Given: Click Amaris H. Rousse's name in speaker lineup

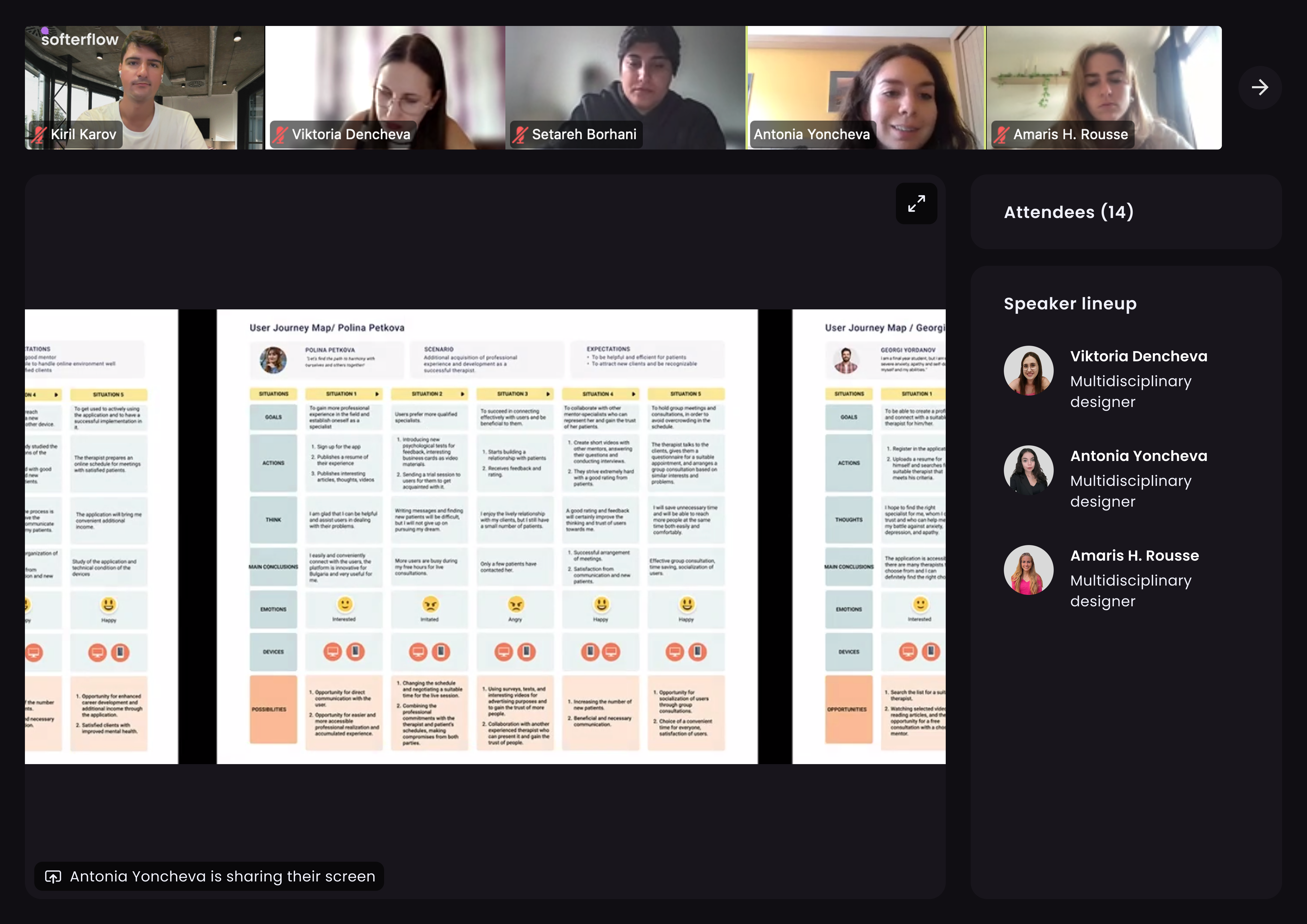Looking at the screenshot, I should click(x=1134, y=556).
